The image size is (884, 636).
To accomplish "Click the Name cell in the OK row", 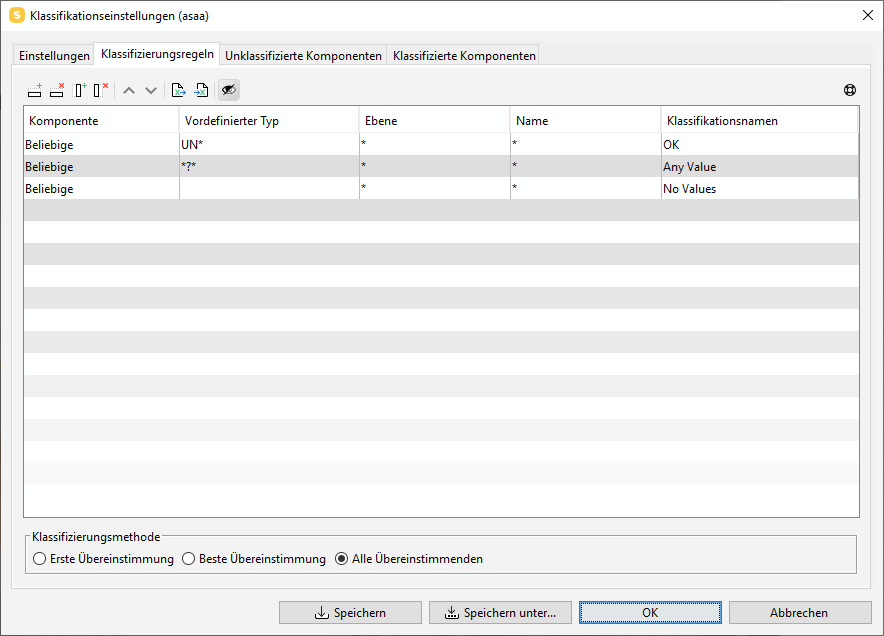I will click(x=586, y=144).
